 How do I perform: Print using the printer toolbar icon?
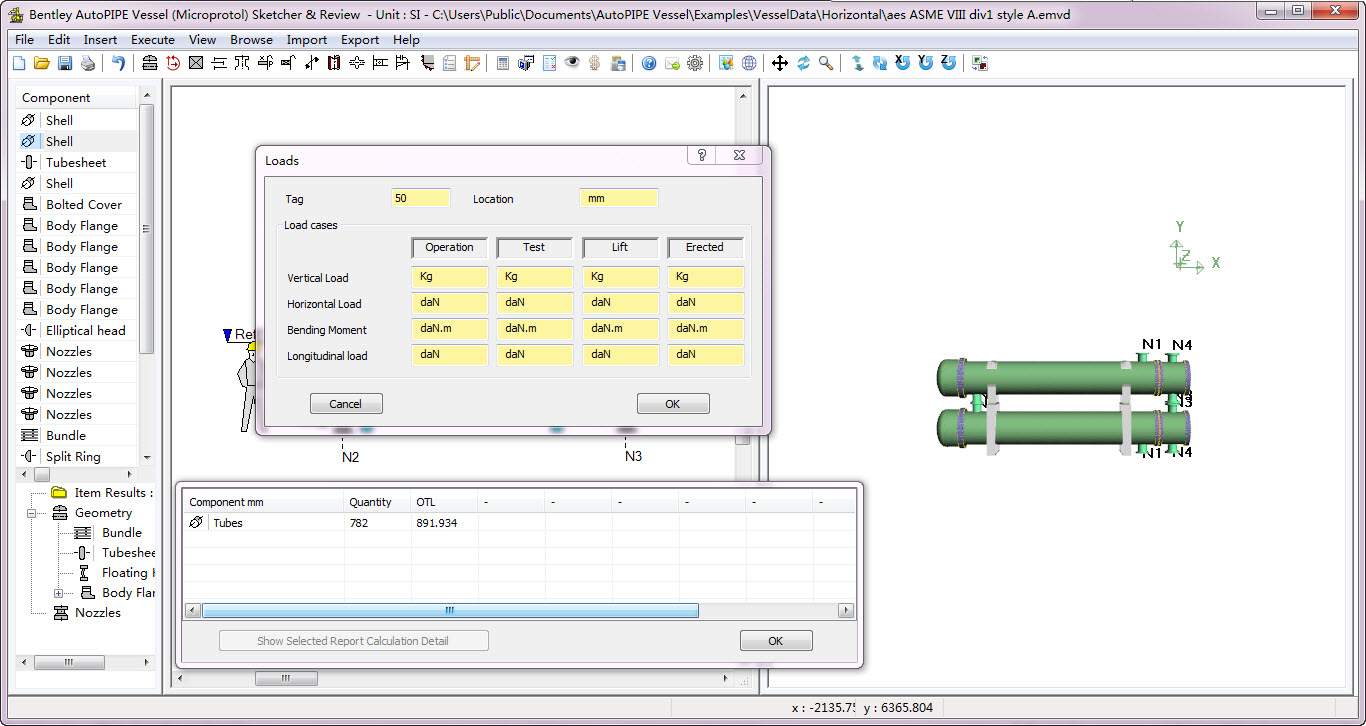point(88,63)
